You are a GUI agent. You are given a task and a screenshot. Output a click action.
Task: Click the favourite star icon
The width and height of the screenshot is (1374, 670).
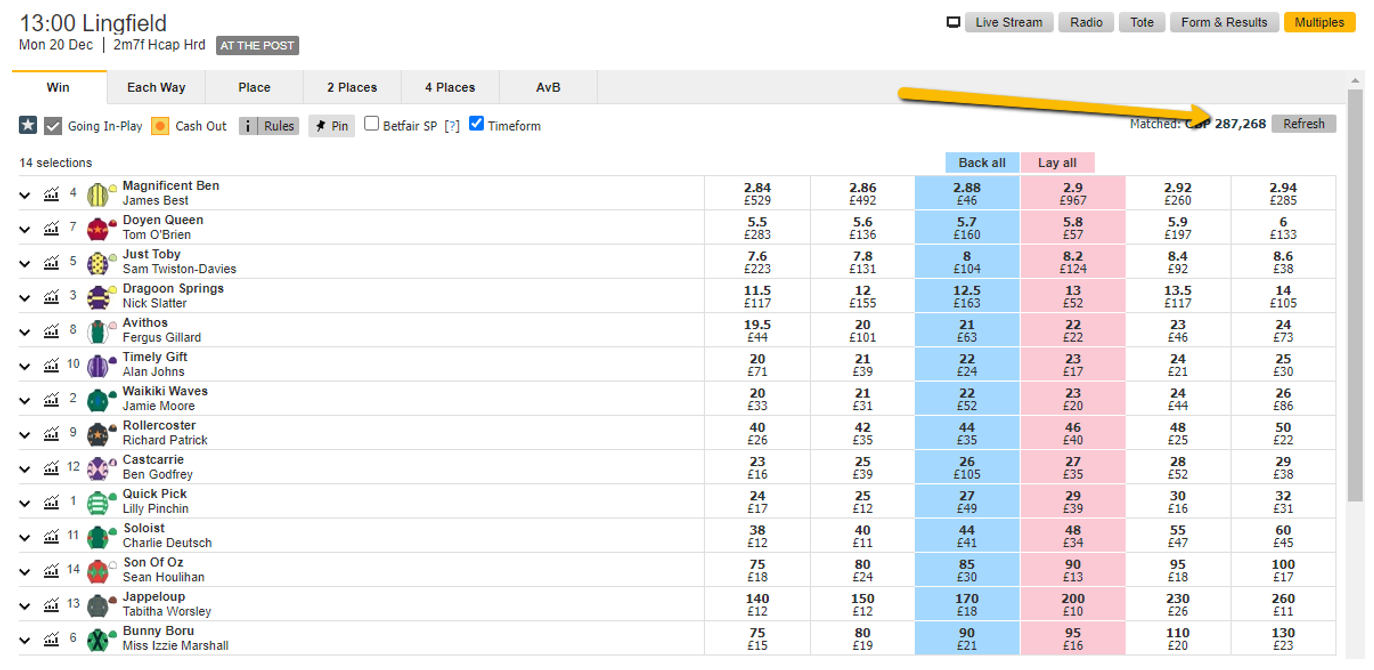click(28, 125)
